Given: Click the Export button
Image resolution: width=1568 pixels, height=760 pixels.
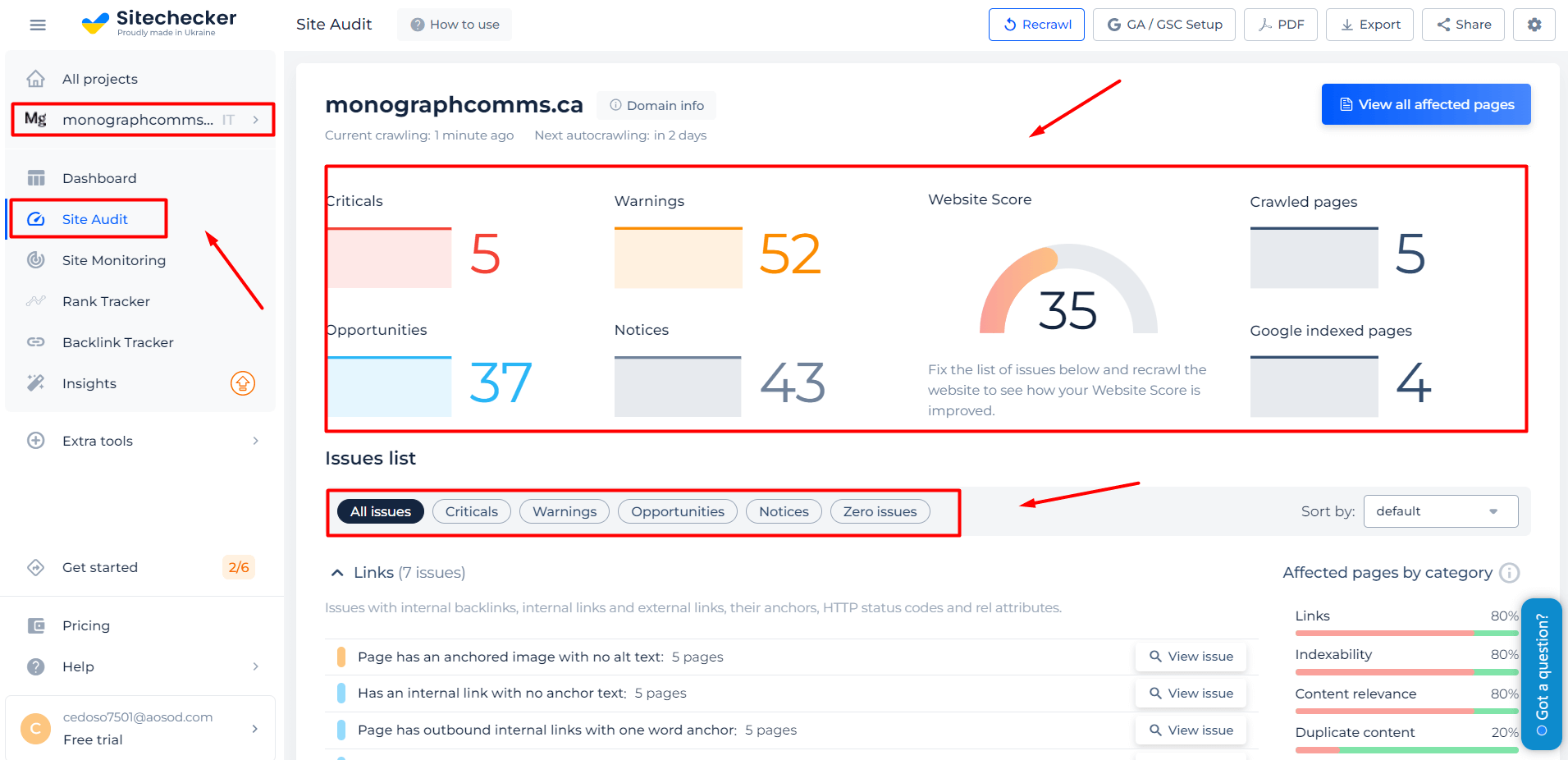Looking at the screenshot, I should click(1370, 25).
